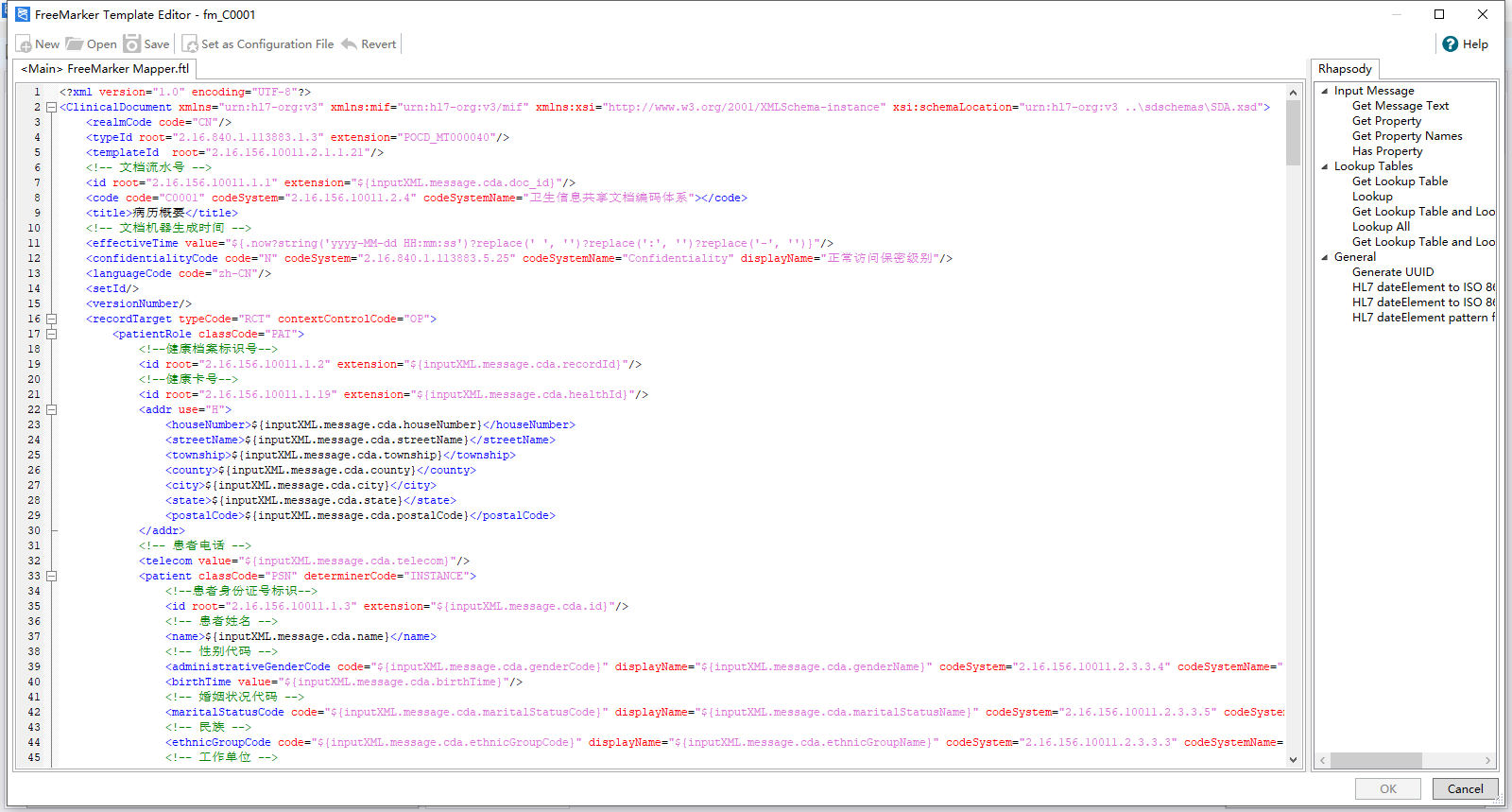Click the Set as Configuration File icon
The width and height of the screenshot is (1512, 812).
pos(190,44)
